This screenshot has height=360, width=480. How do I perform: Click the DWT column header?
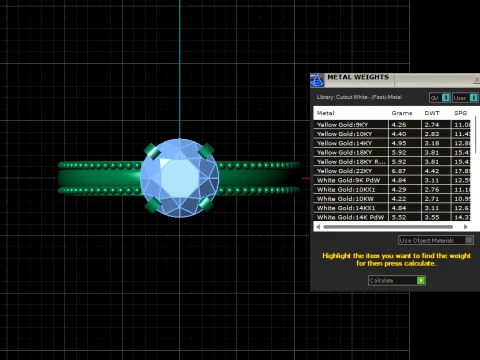point(432,113)
